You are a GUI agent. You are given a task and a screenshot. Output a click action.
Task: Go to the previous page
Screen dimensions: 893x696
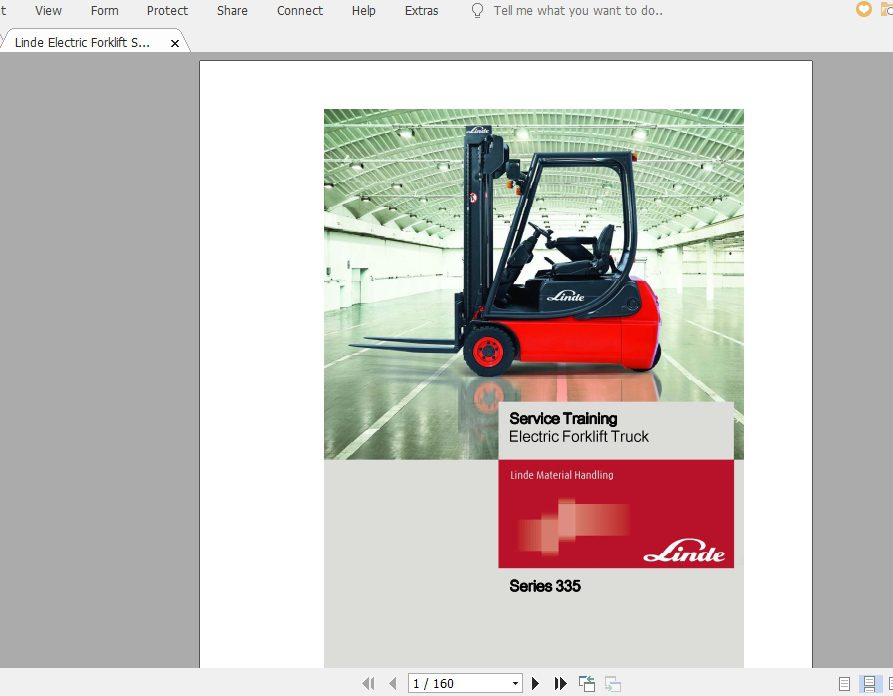click(x=392, y=684)
